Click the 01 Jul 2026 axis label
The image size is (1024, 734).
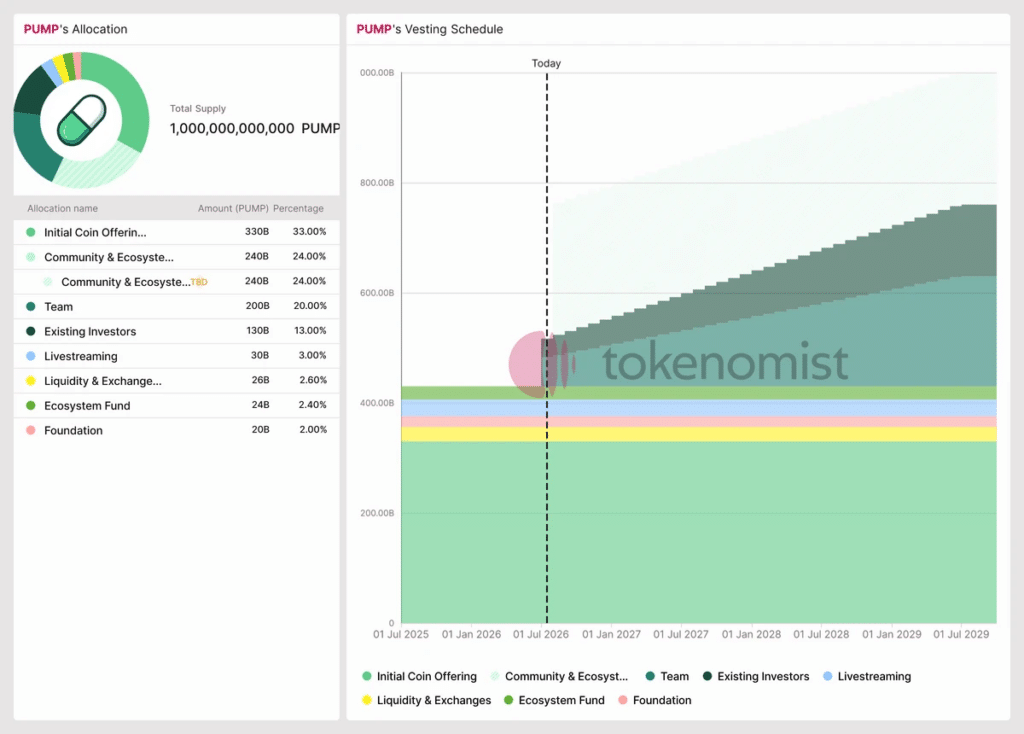[x=541, y=634]
